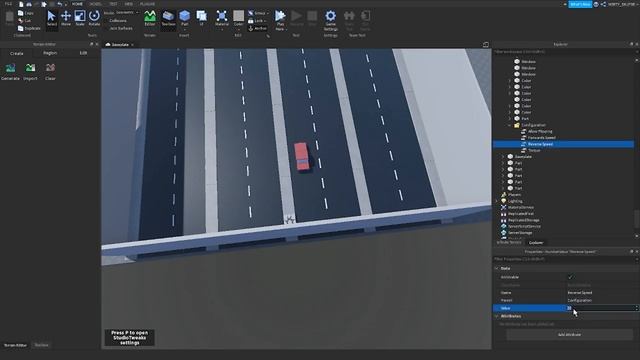The width and height of the screenshot is (640, 360).
Task: Switch to Toolbox tab at bottom left
Action: (x=41, y=345)
